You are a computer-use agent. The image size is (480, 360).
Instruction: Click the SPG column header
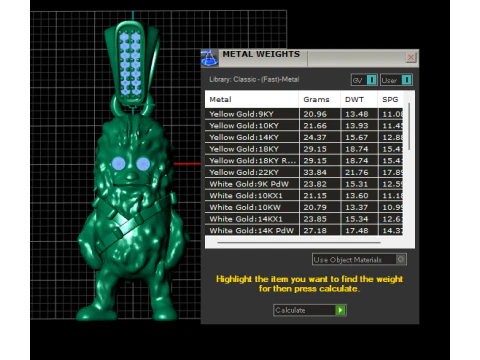pos(390,99)
